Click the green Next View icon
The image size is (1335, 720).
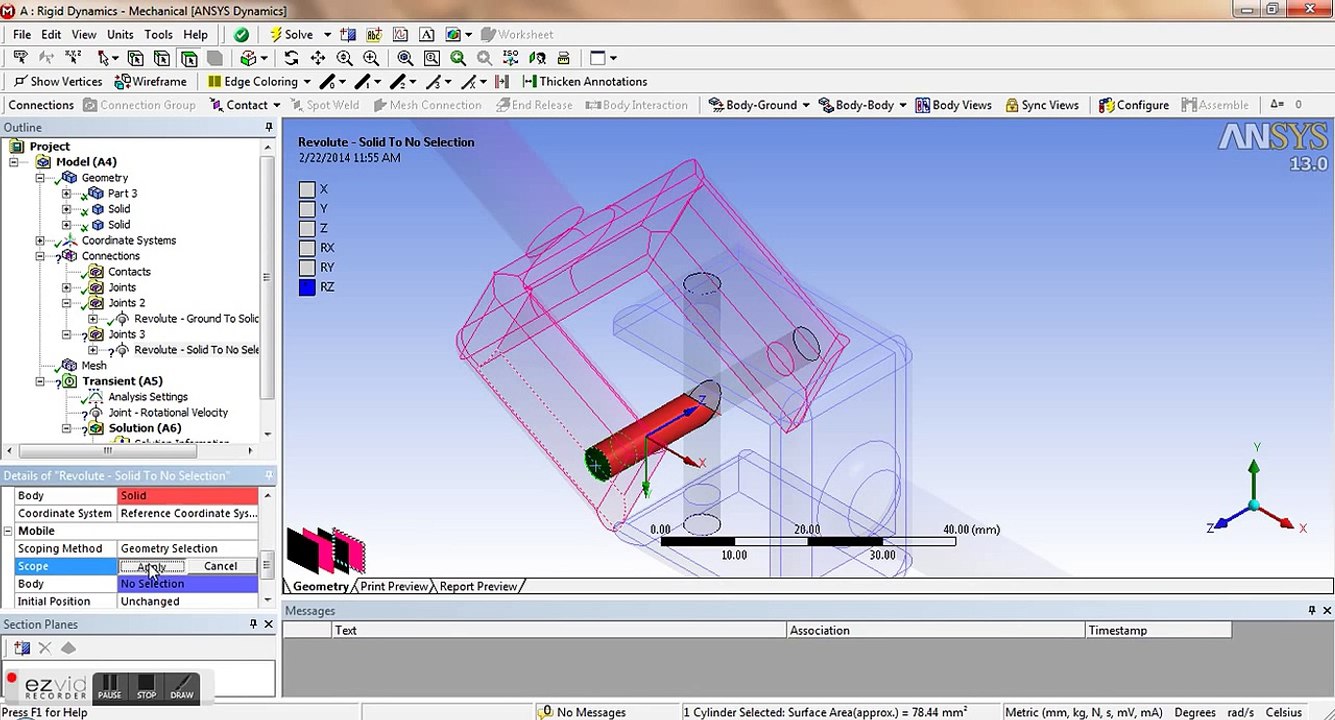pyautogui.click(x=458, y=58)
